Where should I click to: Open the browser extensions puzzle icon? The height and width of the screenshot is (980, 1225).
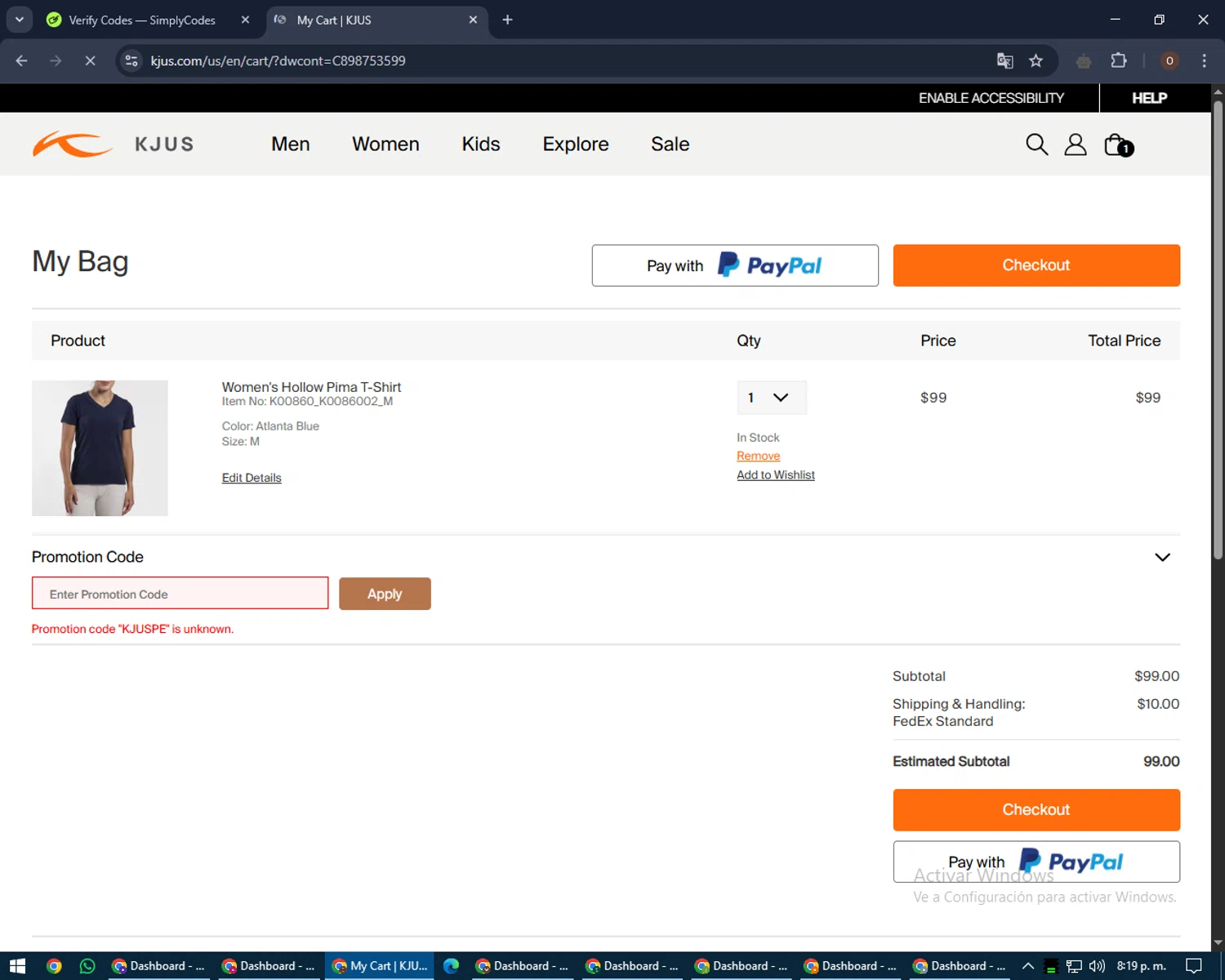pos(1119,60)
